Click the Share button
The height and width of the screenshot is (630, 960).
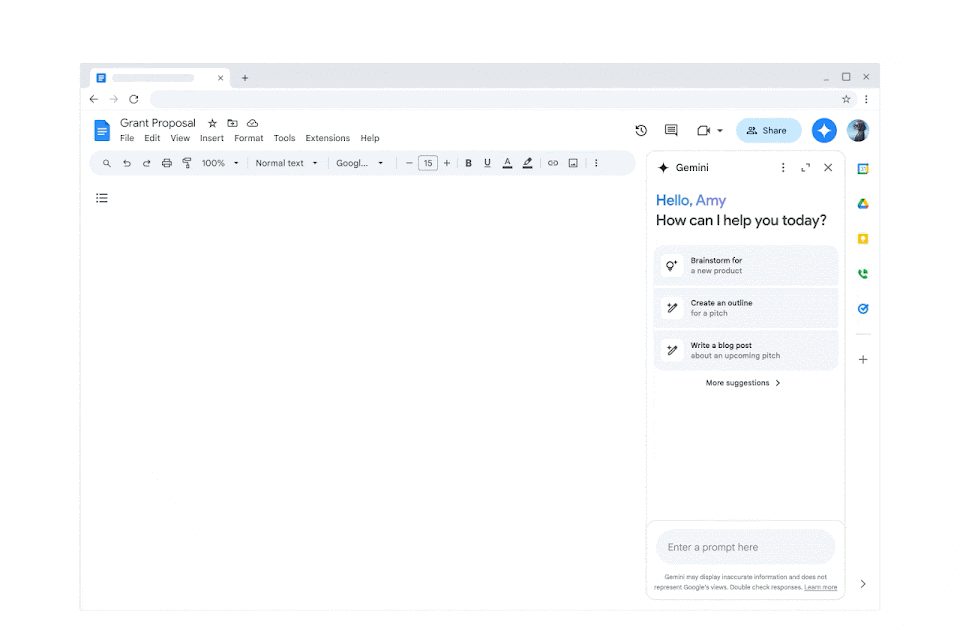[768, 130]
